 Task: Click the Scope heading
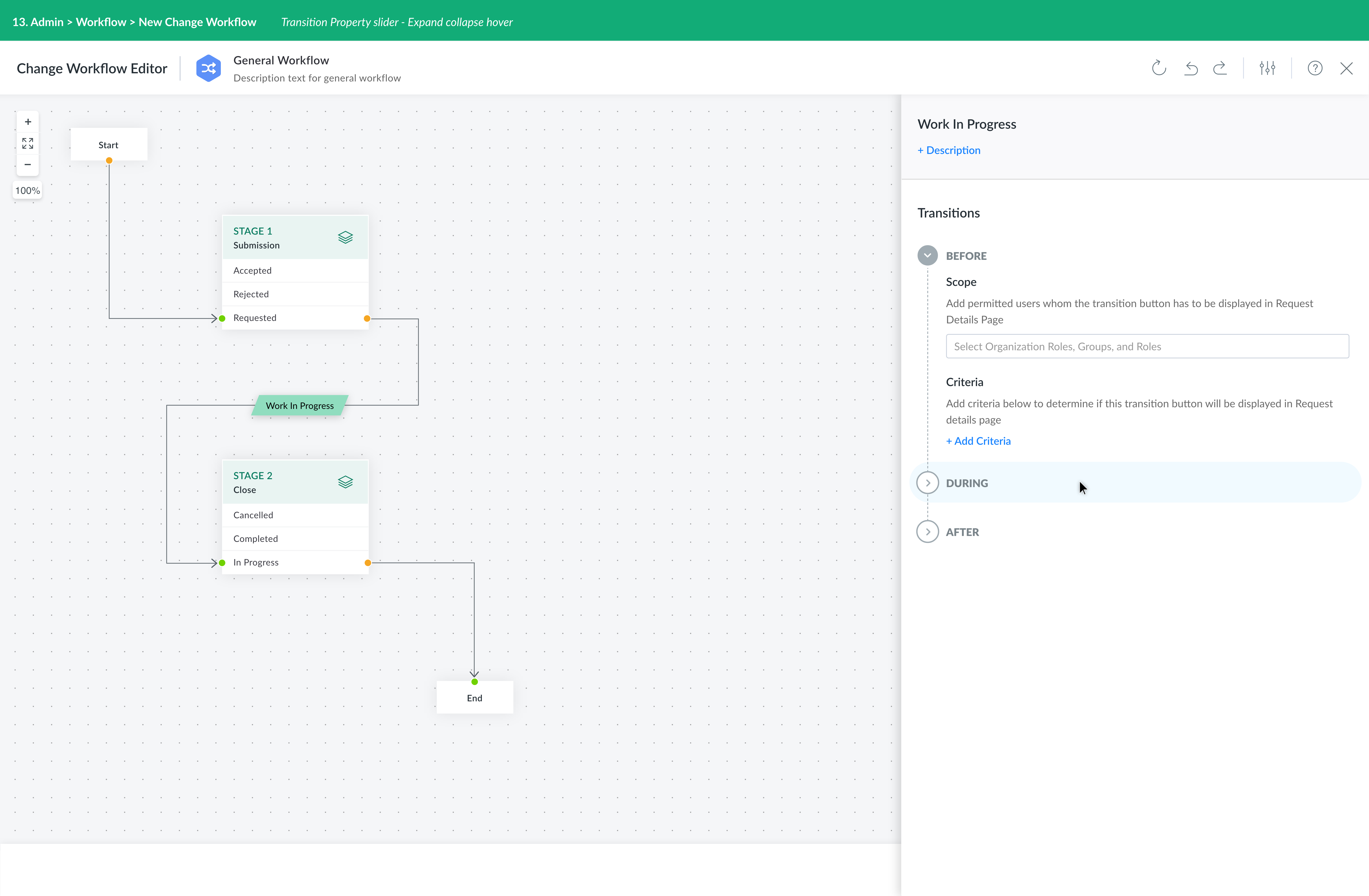(961, 282)
